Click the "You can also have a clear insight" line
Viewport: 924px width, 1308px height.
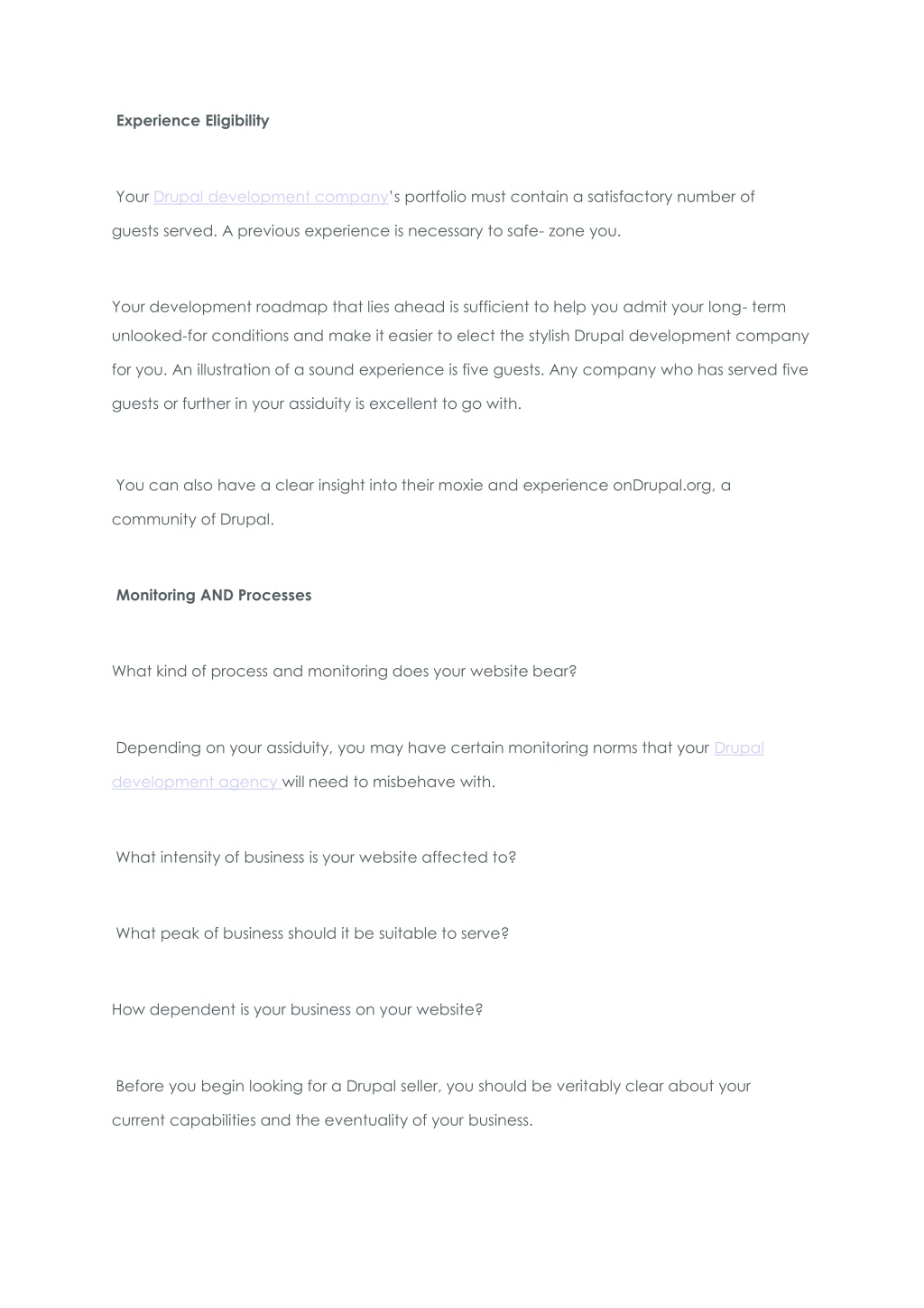[x=423, y=486]
